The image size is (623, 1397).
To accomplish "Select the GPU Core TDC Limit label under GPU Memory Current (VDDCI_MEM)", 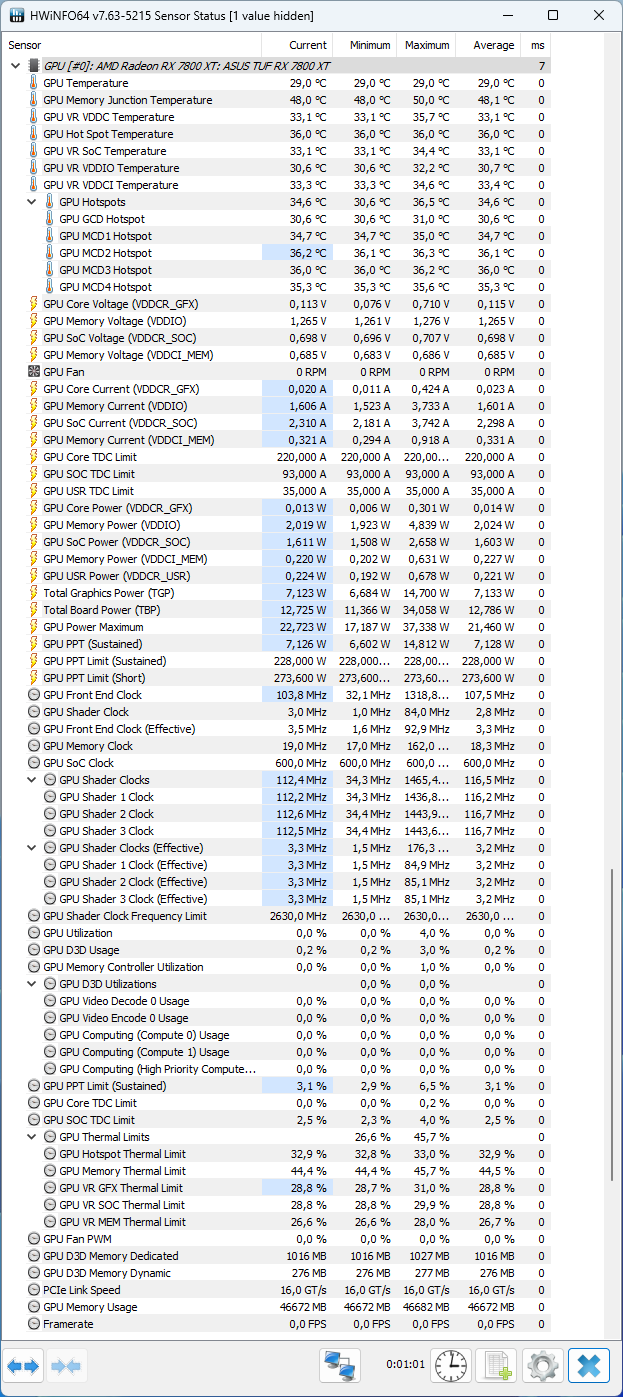I will click(90, 457).
